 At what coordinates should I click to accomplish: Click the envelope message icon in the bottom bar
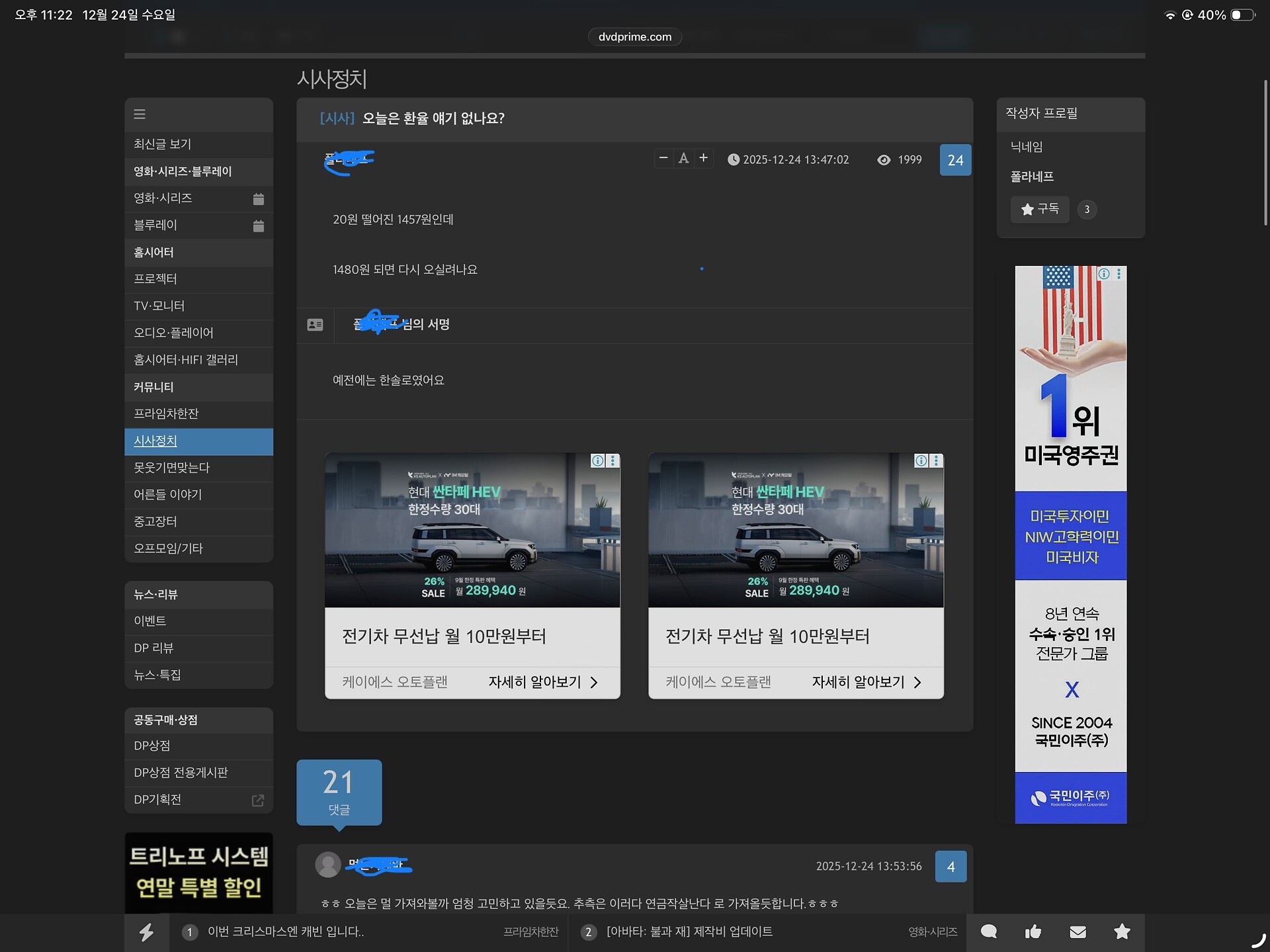(x=1078, y=932)
